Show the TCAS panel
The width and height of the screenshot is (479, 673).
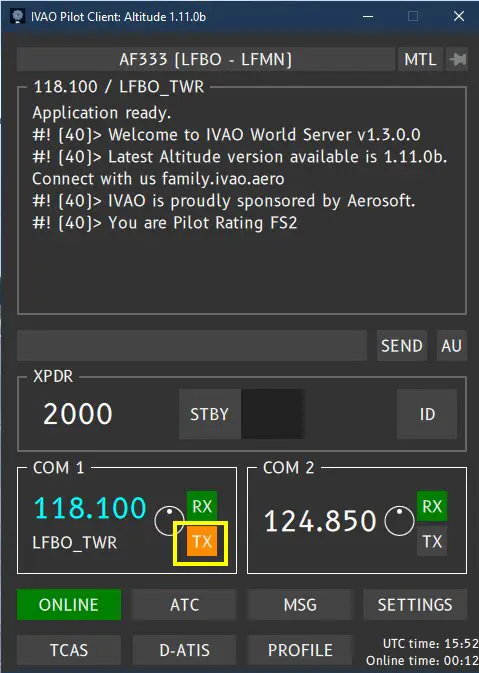pos(69,650)
